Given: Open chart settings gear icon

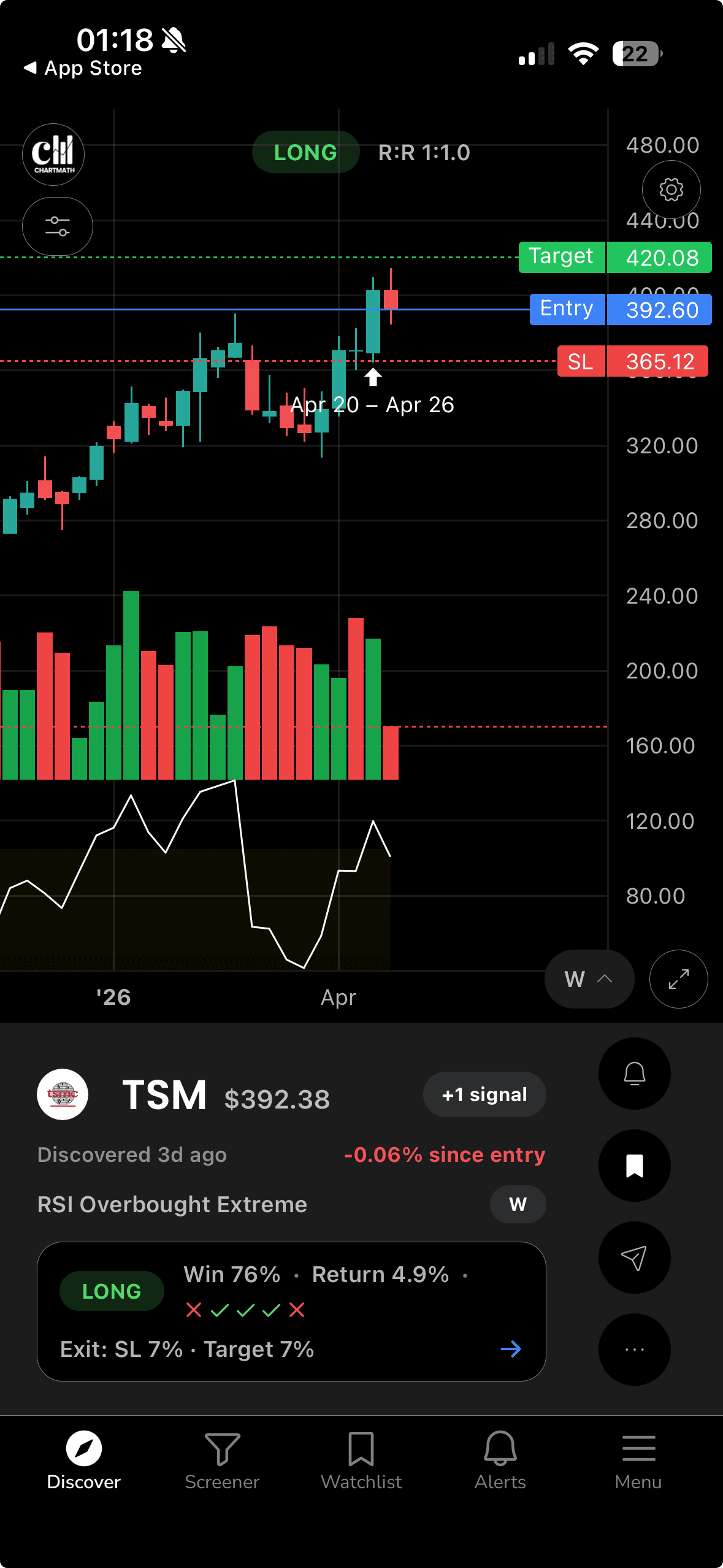Looking at the screenshot, I should [x=671, y=190].
